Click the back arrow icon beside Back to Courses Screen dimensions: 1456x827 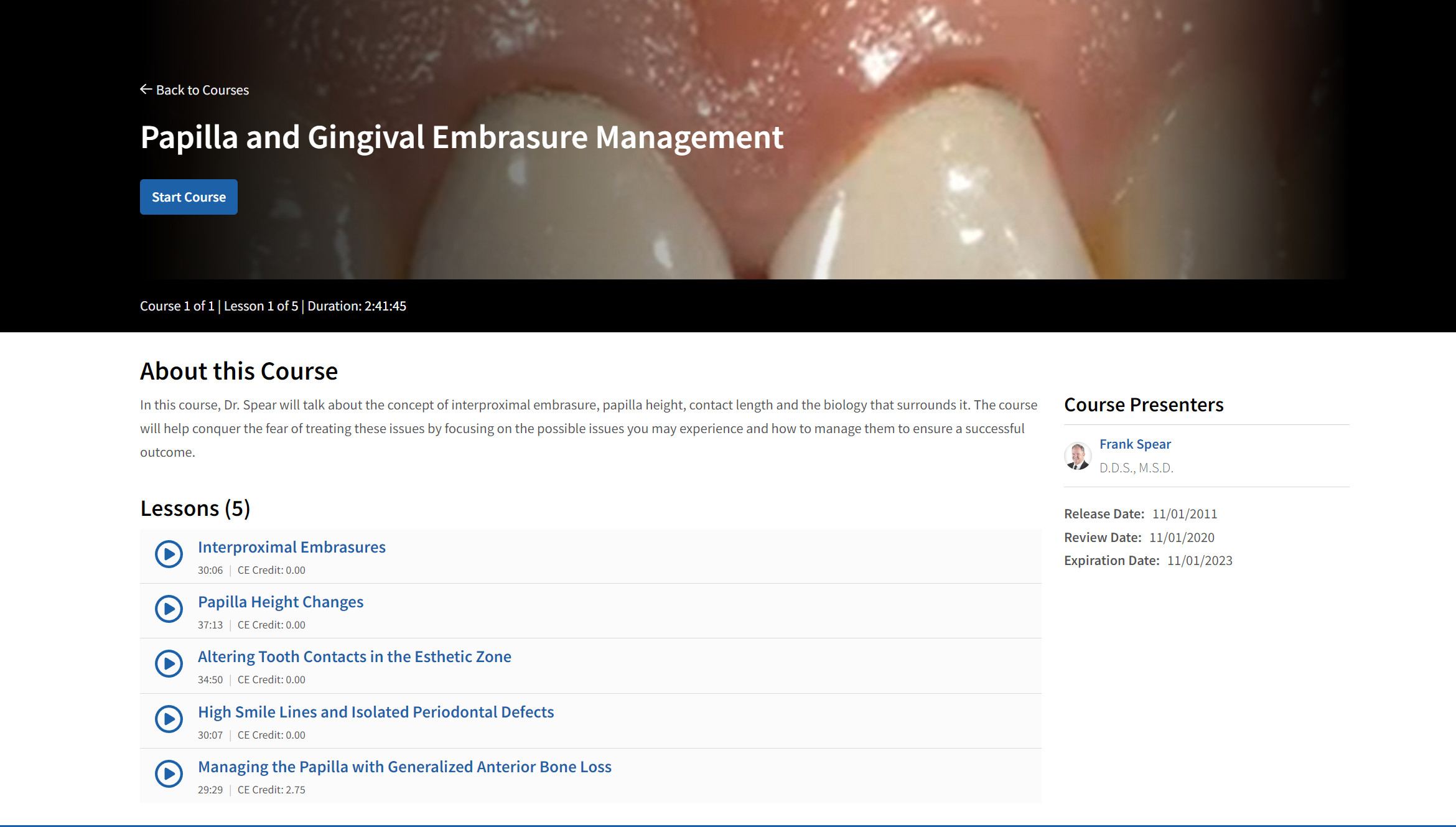pos(146,90)
